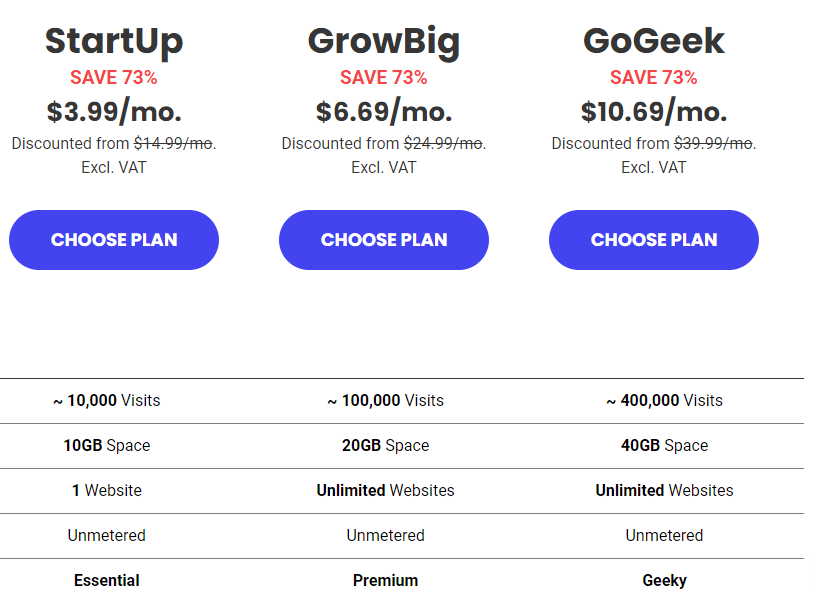Click the struck-through $24.99/mo. price
Screen dimensions: 816x589
[443, 144]
